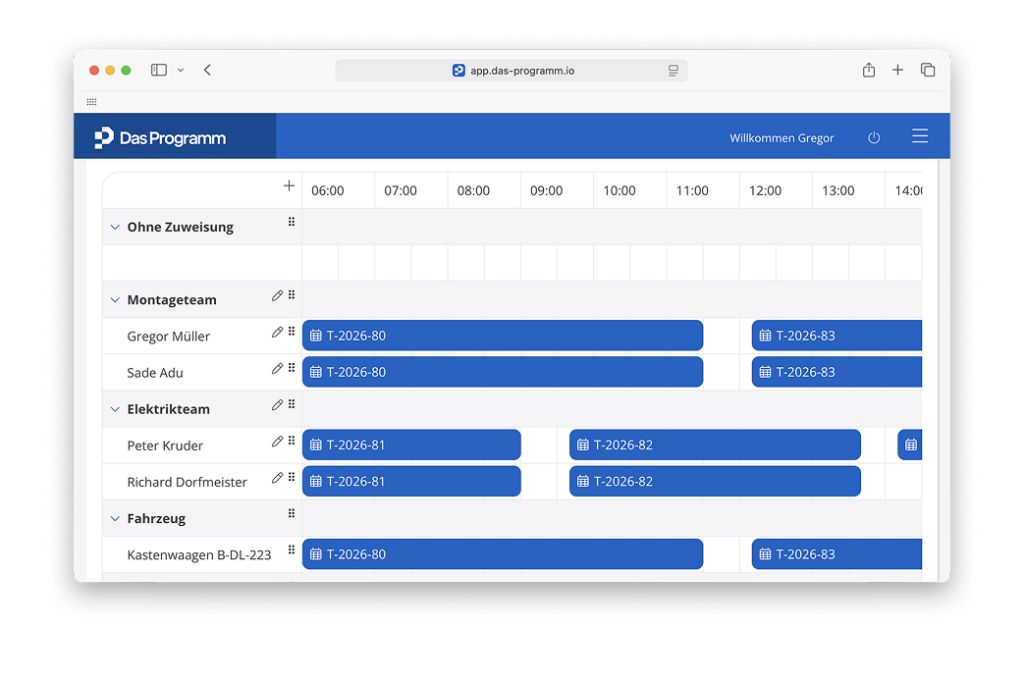Open Peter Kruder's T-2026-82 task
1024x680 pixels.
point(714,445)
